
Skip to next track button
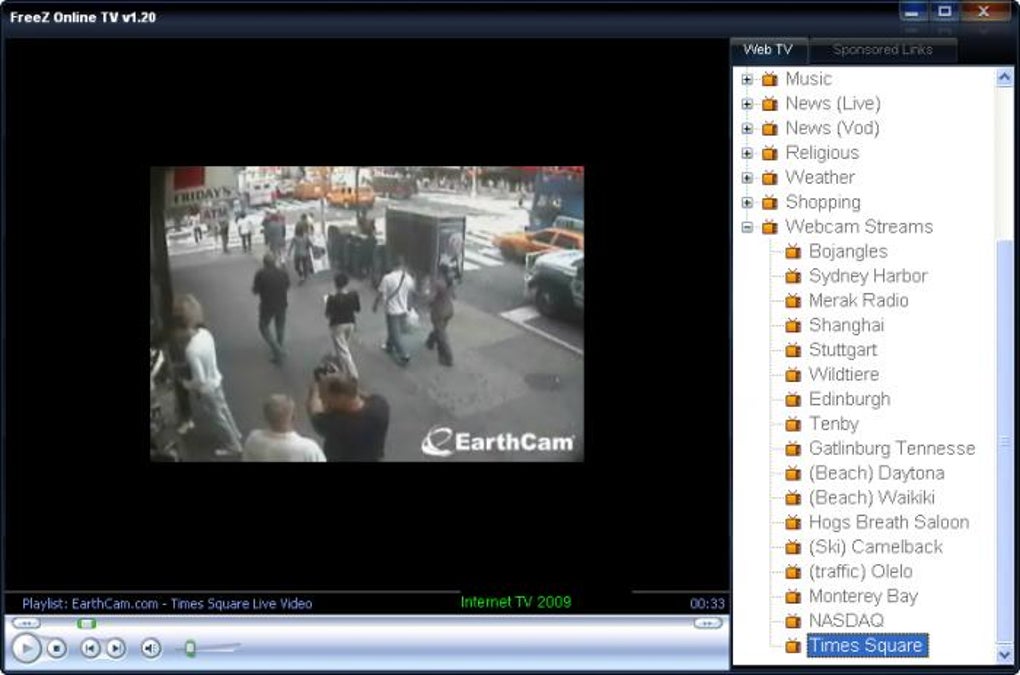[x=116, y=648]
